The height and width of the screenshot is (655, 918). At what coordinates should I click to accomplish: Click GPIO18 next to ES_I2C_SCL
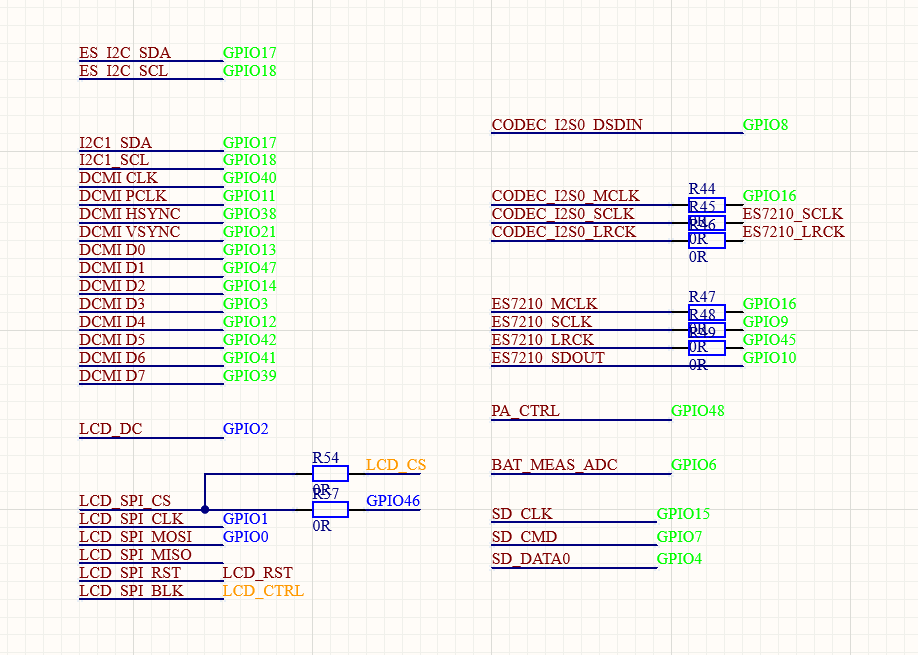point(249,71)
